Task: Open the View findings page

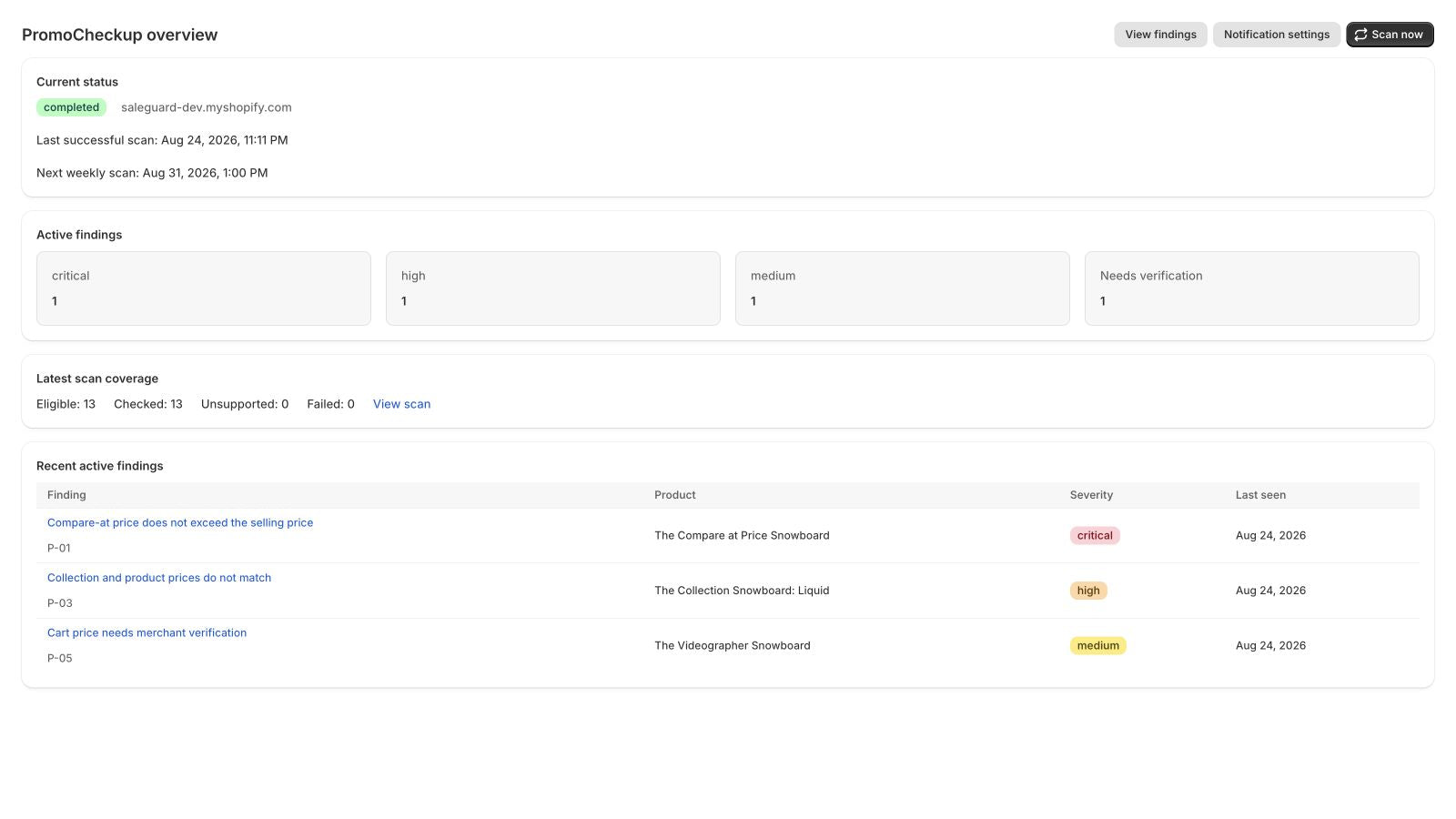Action: coord(1160,35)
